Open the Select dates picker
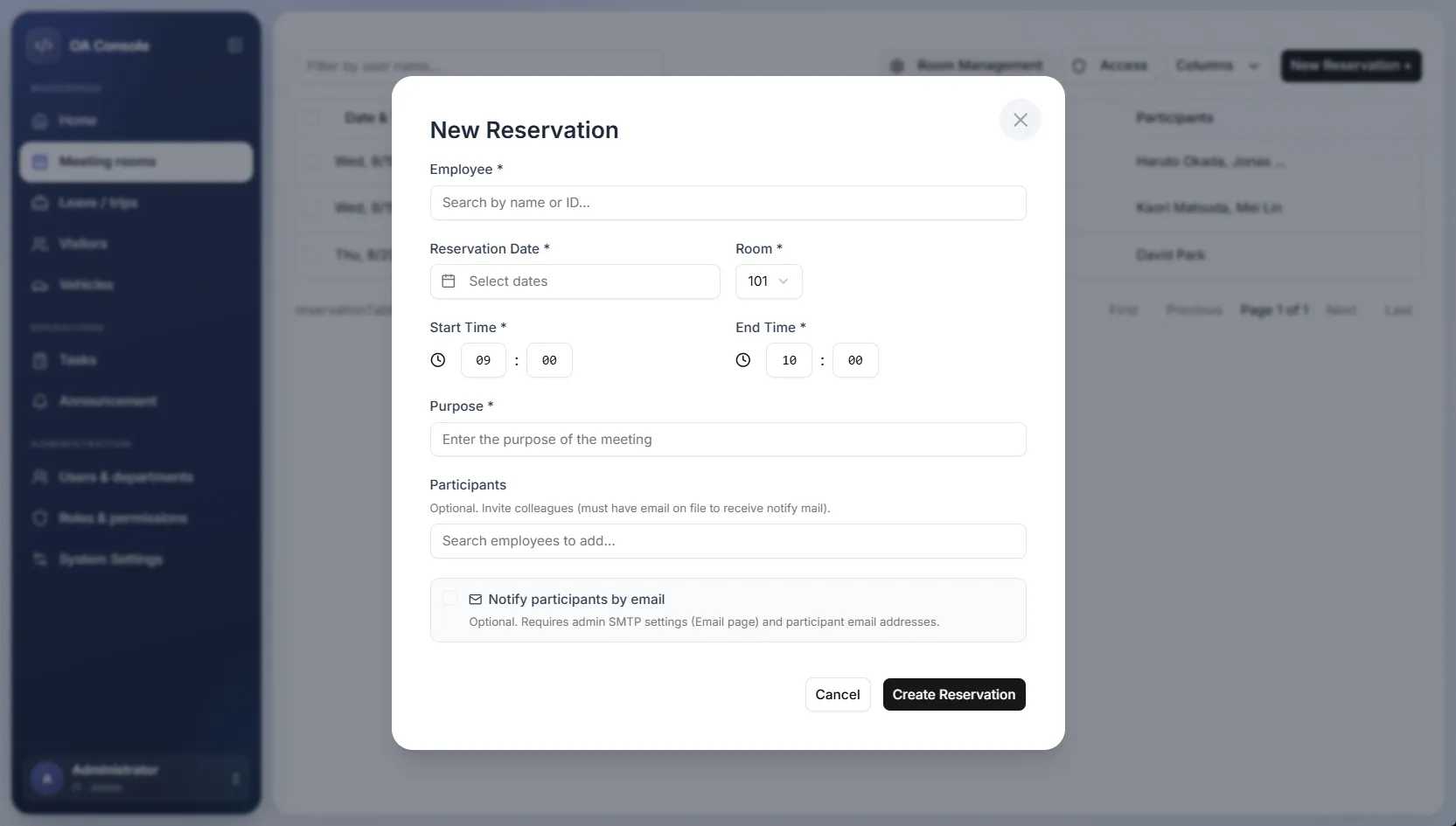 [575, 281]
